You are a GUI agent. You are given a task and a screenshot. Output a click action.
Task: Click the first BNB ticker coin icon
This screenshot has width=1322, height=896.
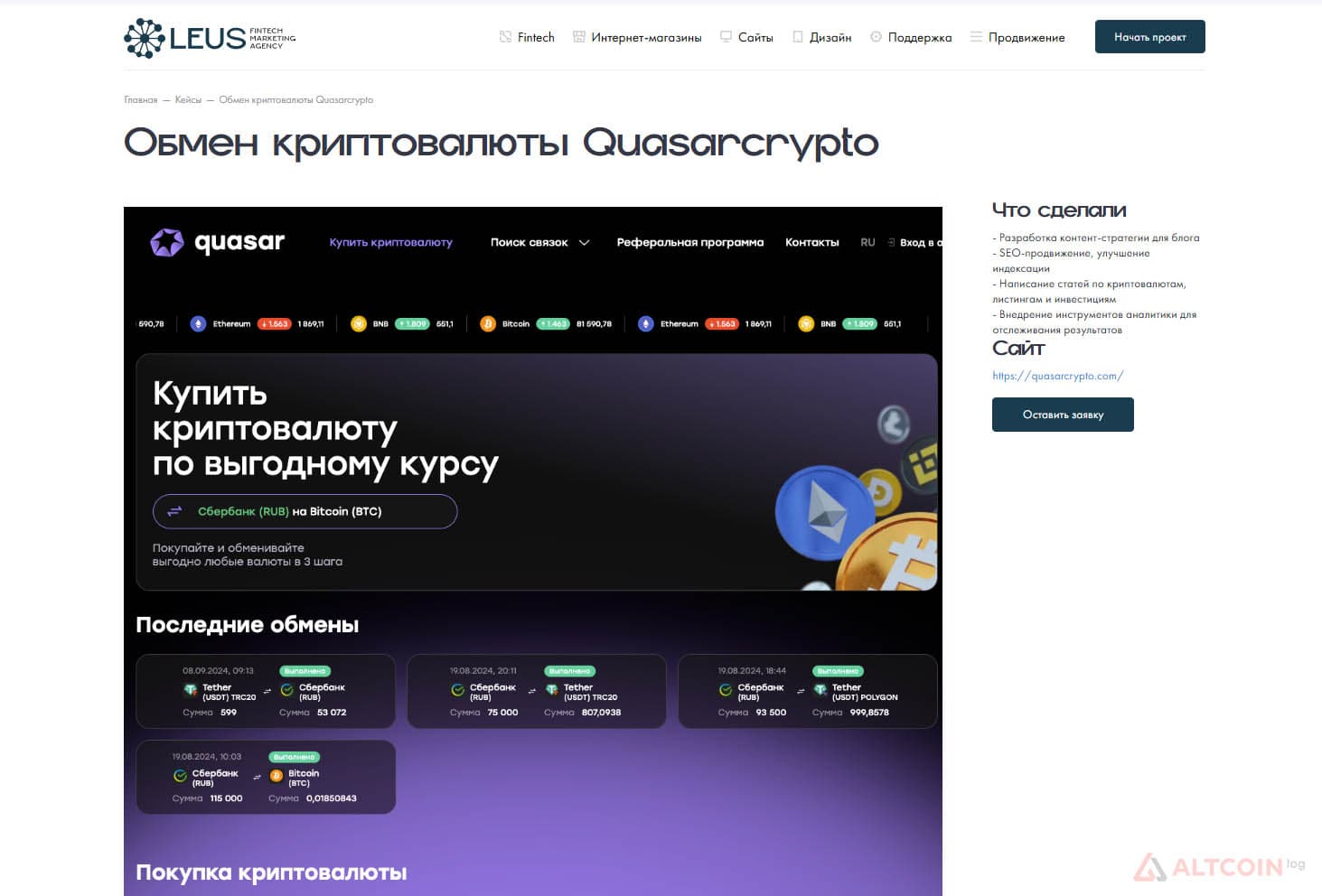pos(358,323)
